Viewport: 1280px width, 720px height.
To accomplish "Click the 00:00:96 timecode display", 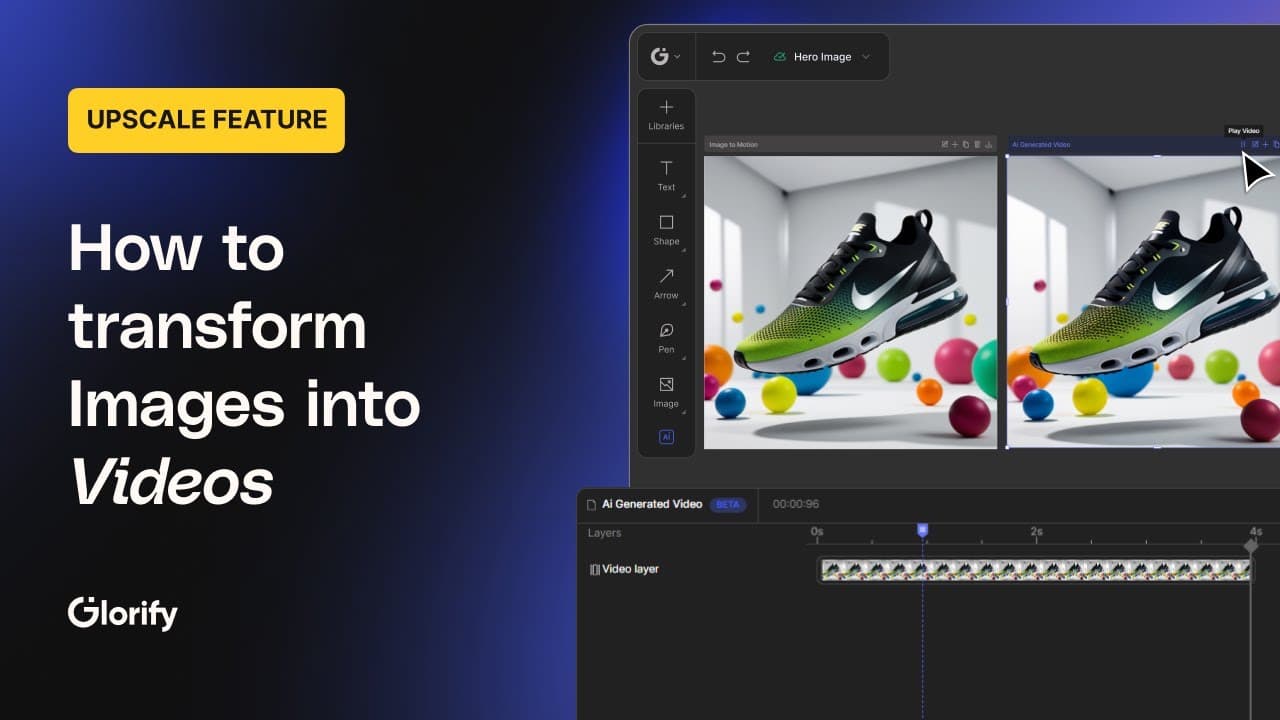I will pyautogui.click(x=796, y=504).
